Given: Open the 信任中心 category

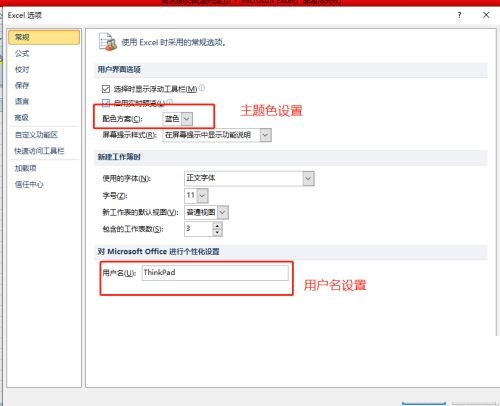Looking at the screenshot, I should [29, 184].
